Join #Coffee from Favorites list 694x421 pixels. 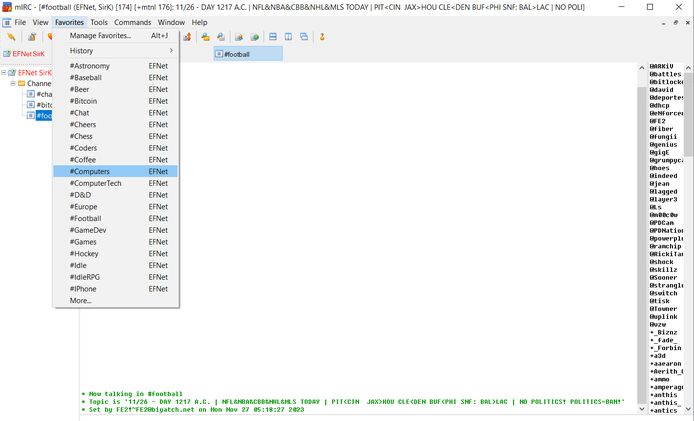coord(116,159)
